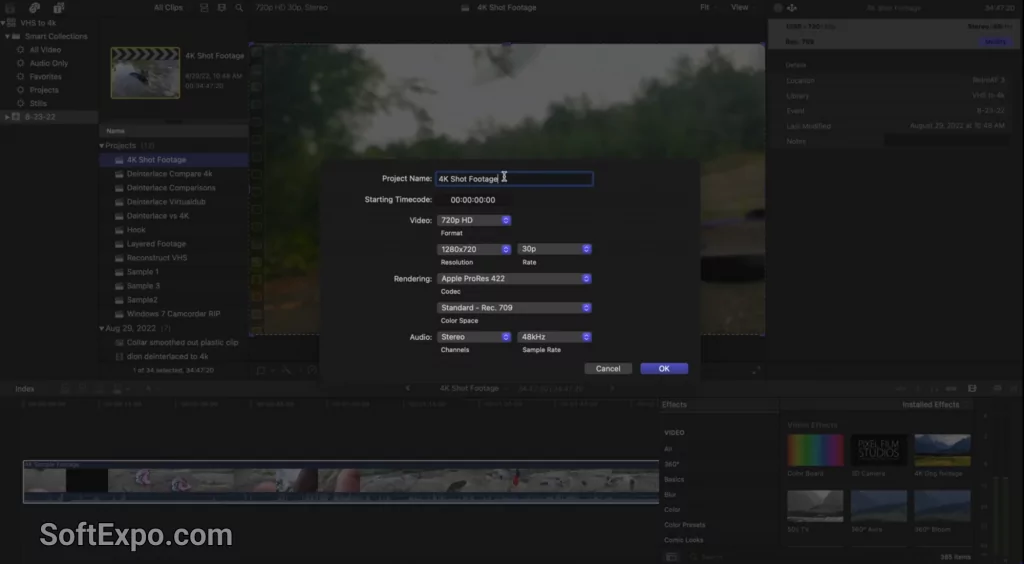Open the viewer View options menu
The width and height of the screenshot is (1024, 564).
[x=741, y=8]
